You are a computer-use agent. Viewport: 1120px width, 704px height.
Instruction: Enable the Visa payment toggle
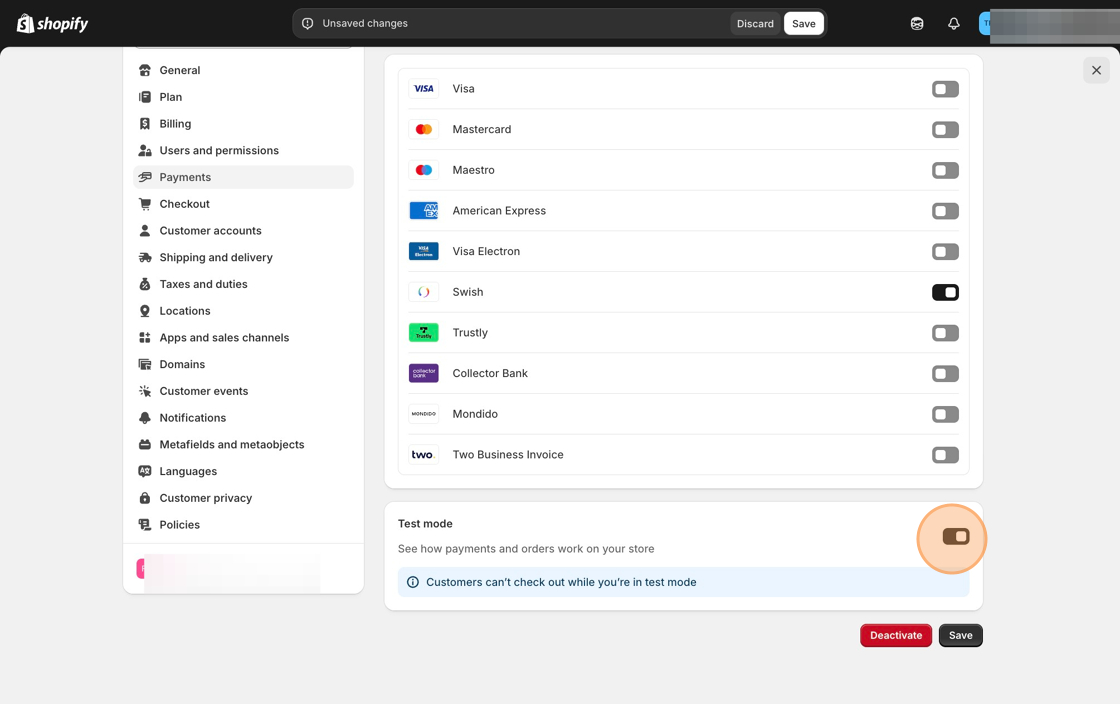pyautogui.click(x=945, y=89)
